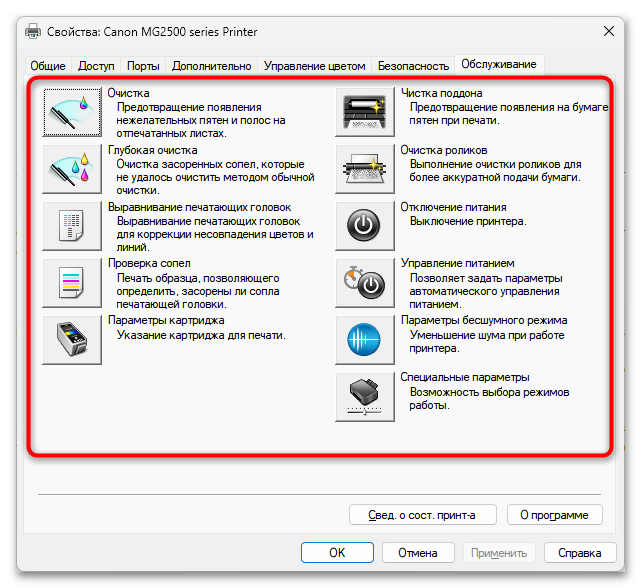Click the Выравнивание печатающих головок heading
Screen dimensions: 641x588
coord(199,207)
